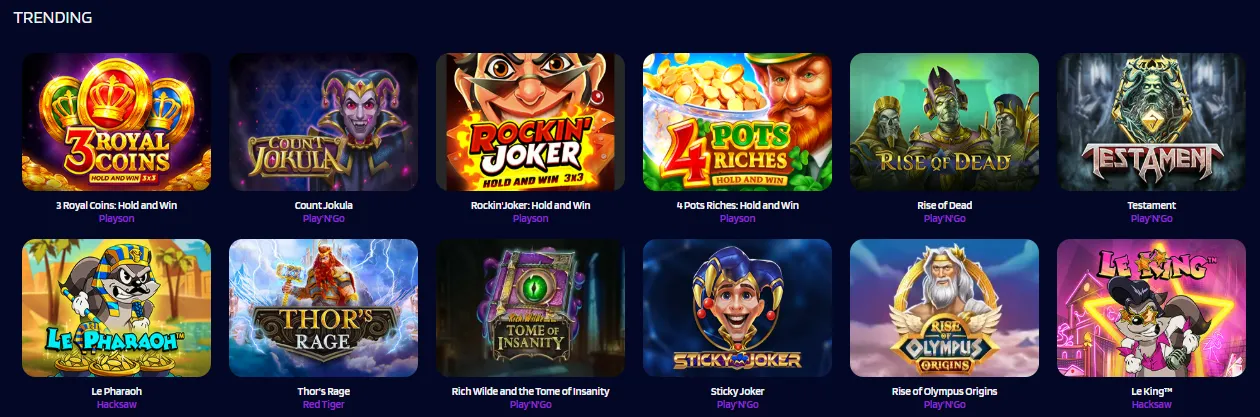Launch the Count Jokula game tile

[323, 122]
